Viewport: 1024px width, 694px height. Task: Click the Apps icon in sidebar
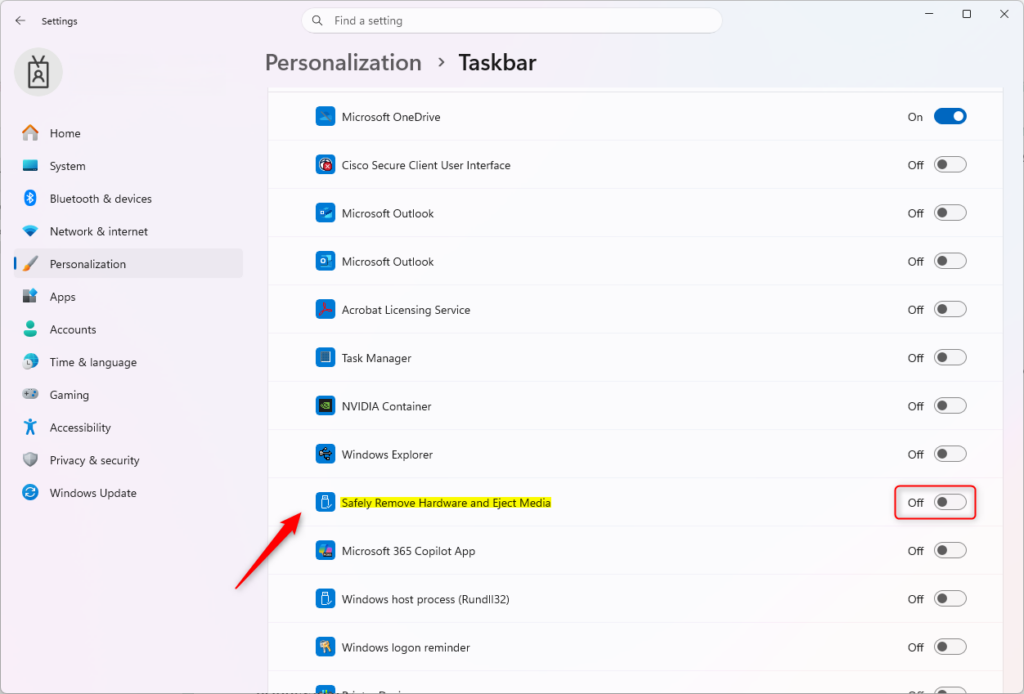point(30,296)
